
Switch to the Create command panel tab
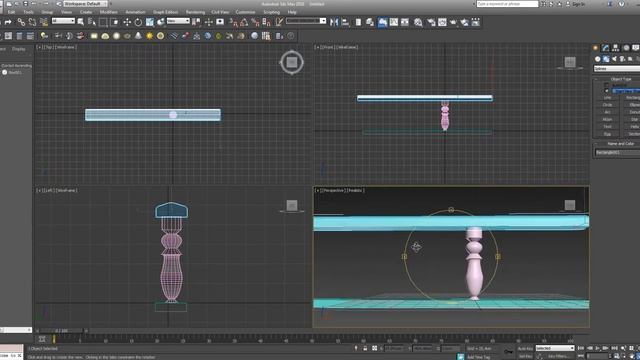(x=596, y=48)
